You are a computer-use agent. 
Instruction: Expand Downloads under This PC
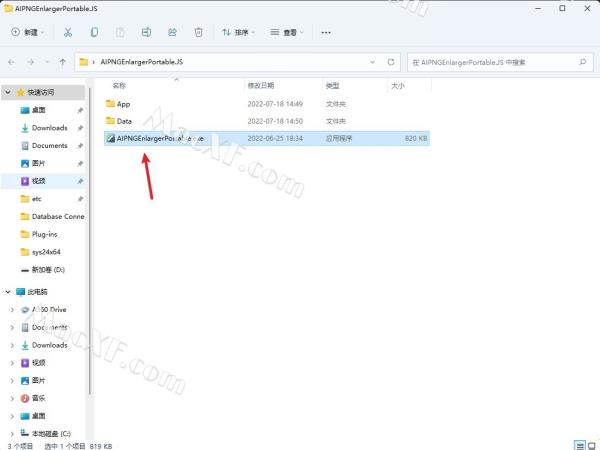pyautogui.click(x=12, y=345)
